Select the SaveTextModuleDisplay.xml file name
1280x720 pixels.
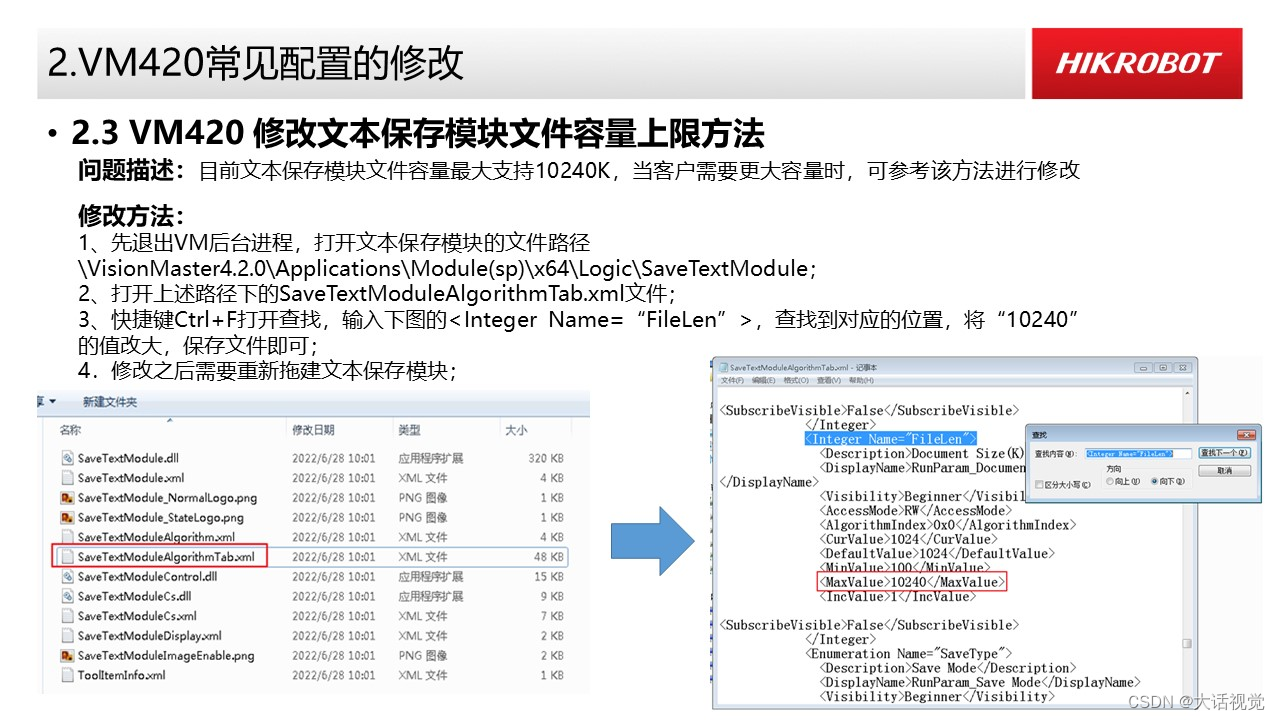(x=150, y=636)
